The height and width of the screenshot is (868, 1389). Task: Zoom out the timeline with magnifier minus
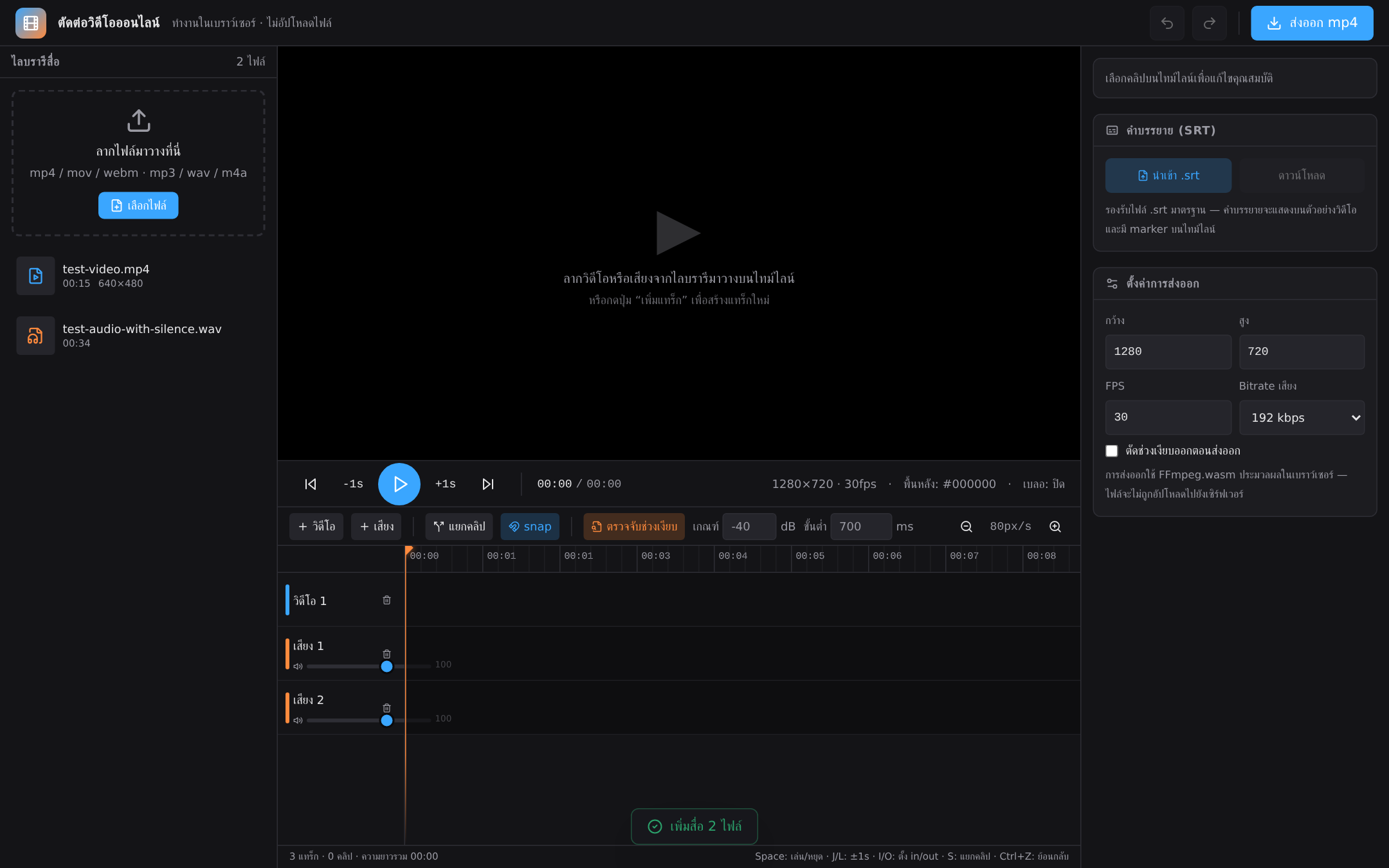point(966,527)
